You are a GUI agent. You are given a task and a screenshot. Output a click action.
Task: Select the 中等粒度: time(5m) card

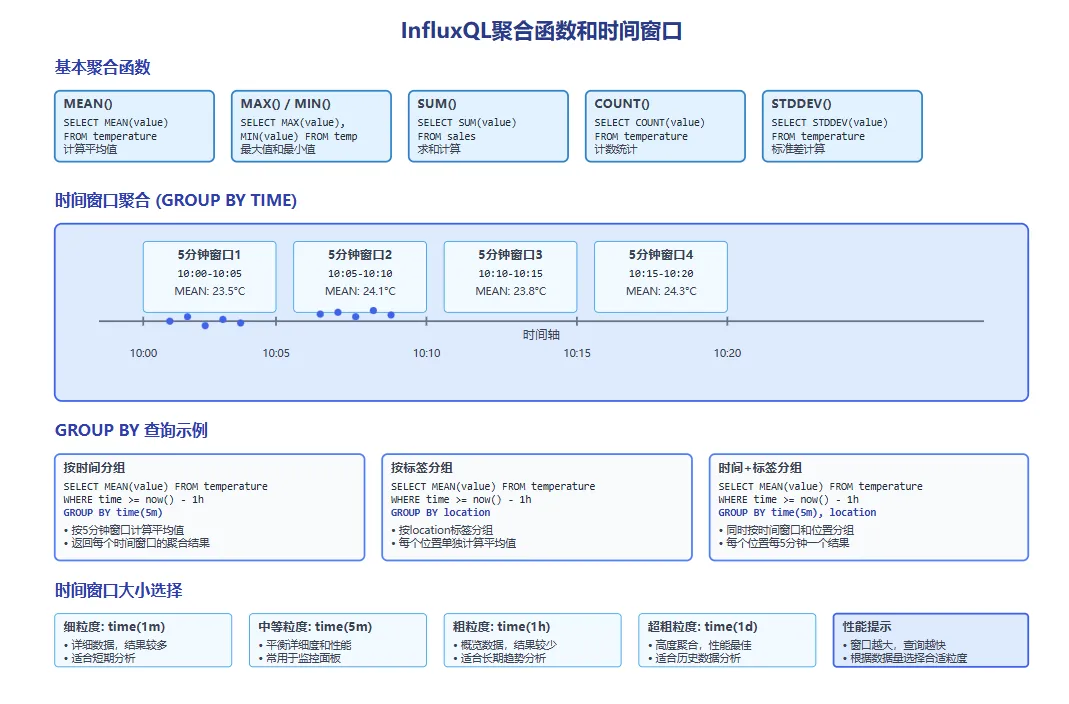[338, 640]
